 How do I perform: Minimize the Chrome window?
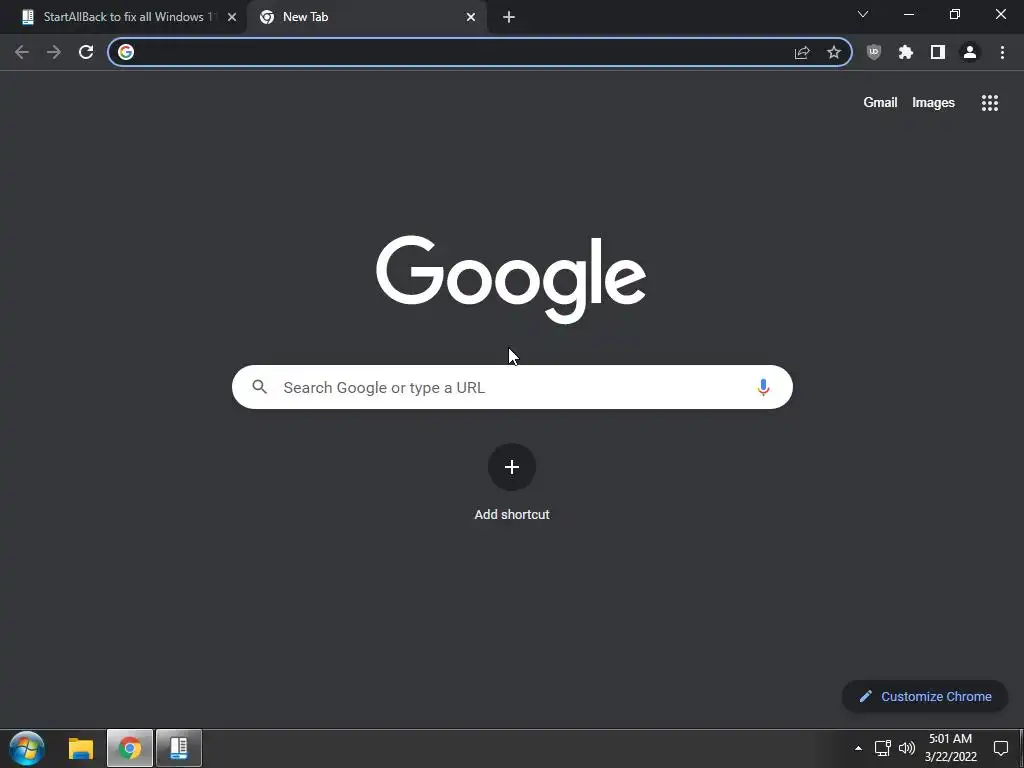pyautogui.click(x=908, y=14)
